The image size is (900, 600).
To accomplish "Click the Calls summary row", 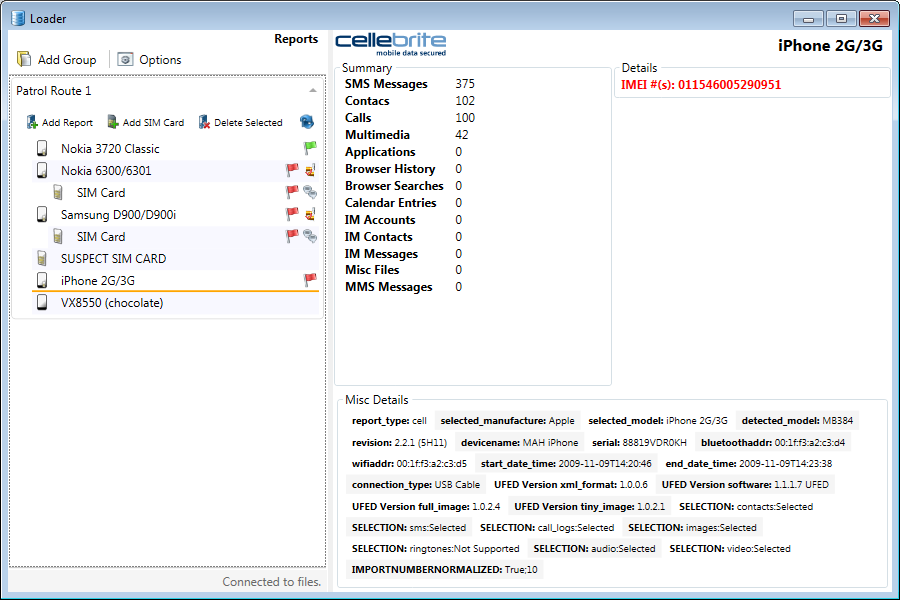I will tap(410, 118).
